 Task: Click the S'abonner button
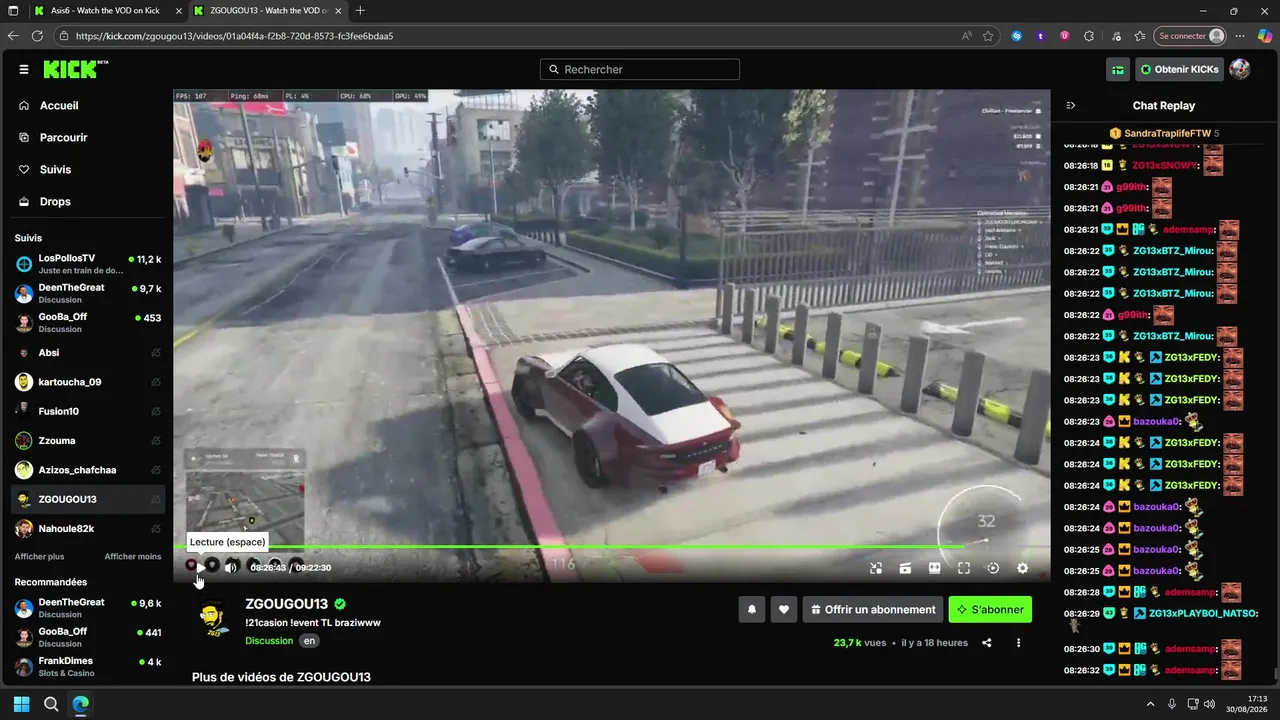coord(990,609)
